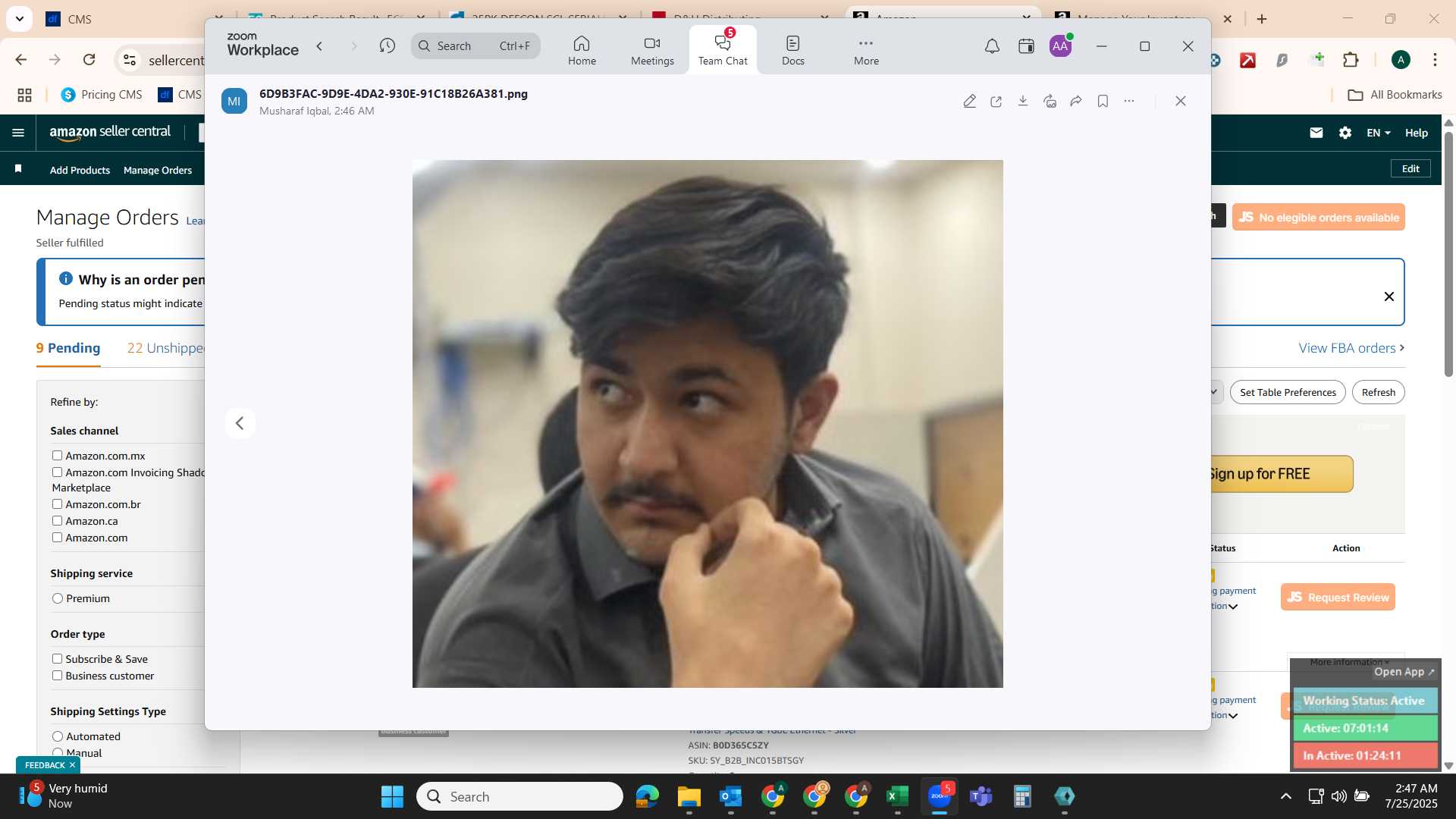Open image in new window icon
The image size is (1456, 819).
[996, 101]
